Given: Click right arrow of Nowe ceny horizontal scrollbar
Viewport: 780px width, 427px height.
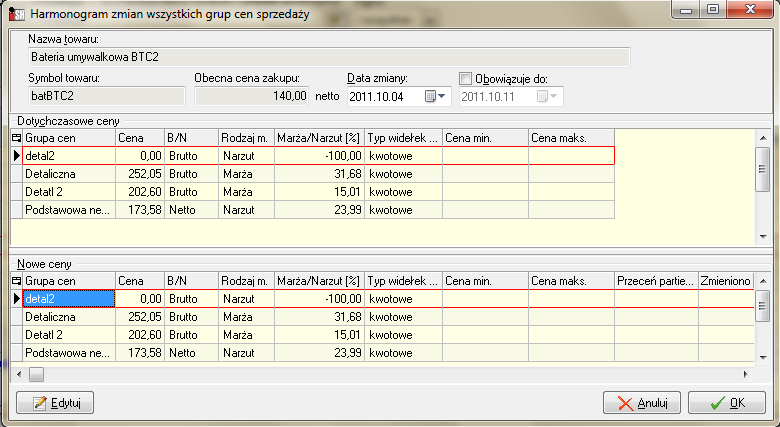Looking at the screenshot, I should point(746,374).
